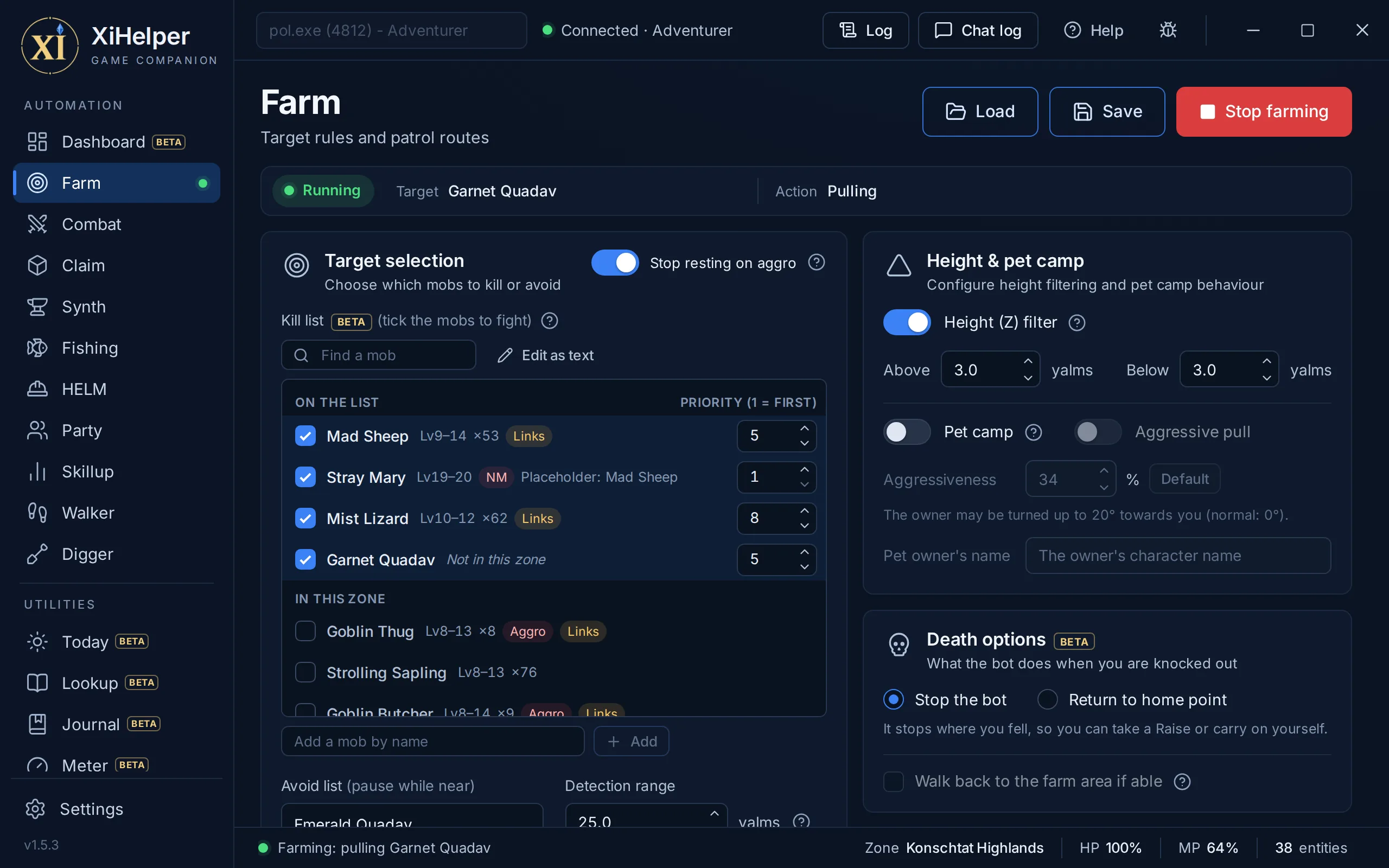
Task: Uncheck Stray Mary in kill list
Action: pos(305,477)
